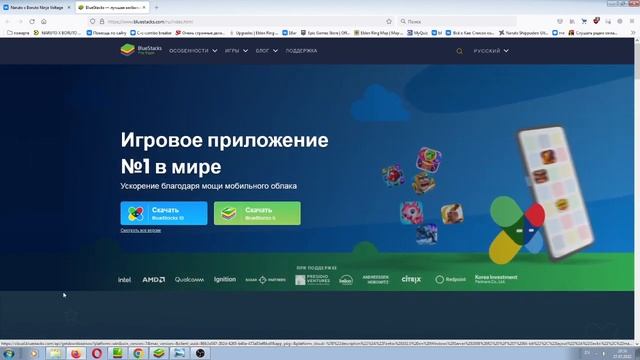Open the MyQuiz bookmark
The height and width of the screenshot is (360, 640).
coord(417,33)
